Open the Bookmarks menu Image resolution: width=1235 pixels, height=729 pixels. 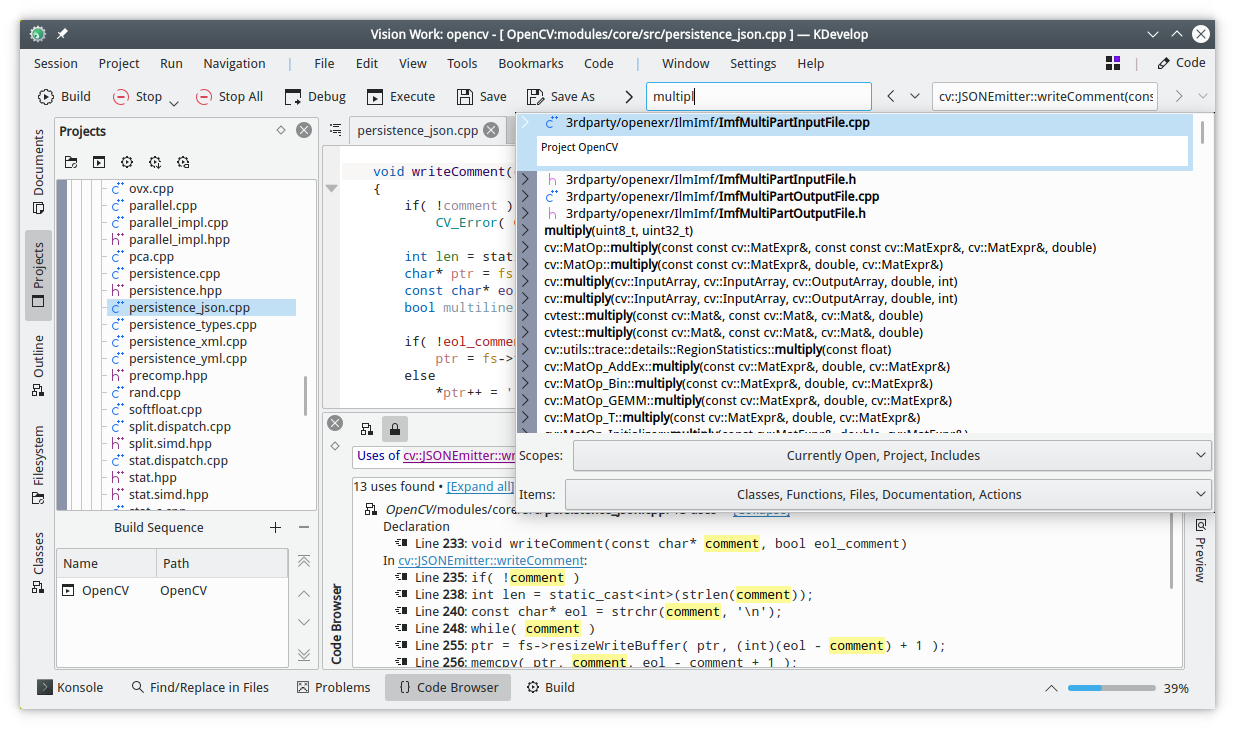(x=530, y=63)
